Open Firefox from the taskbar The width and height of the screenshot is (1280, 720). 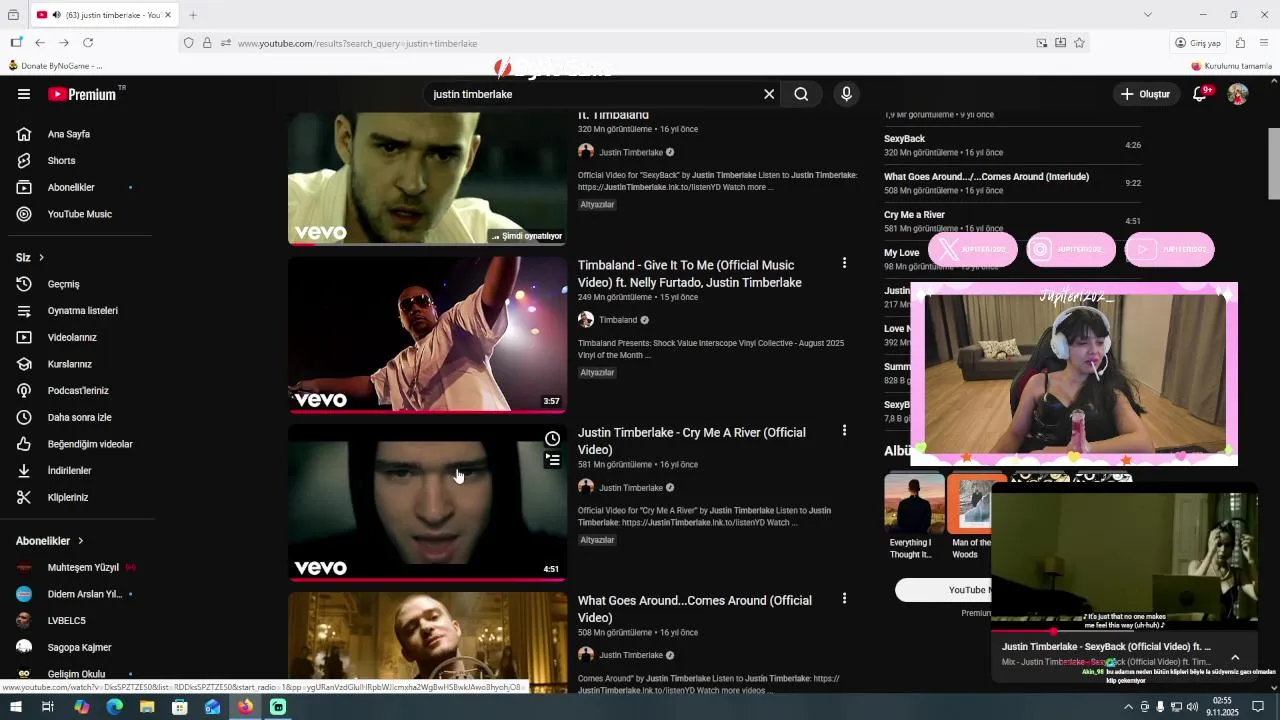(x=245, y=707)
